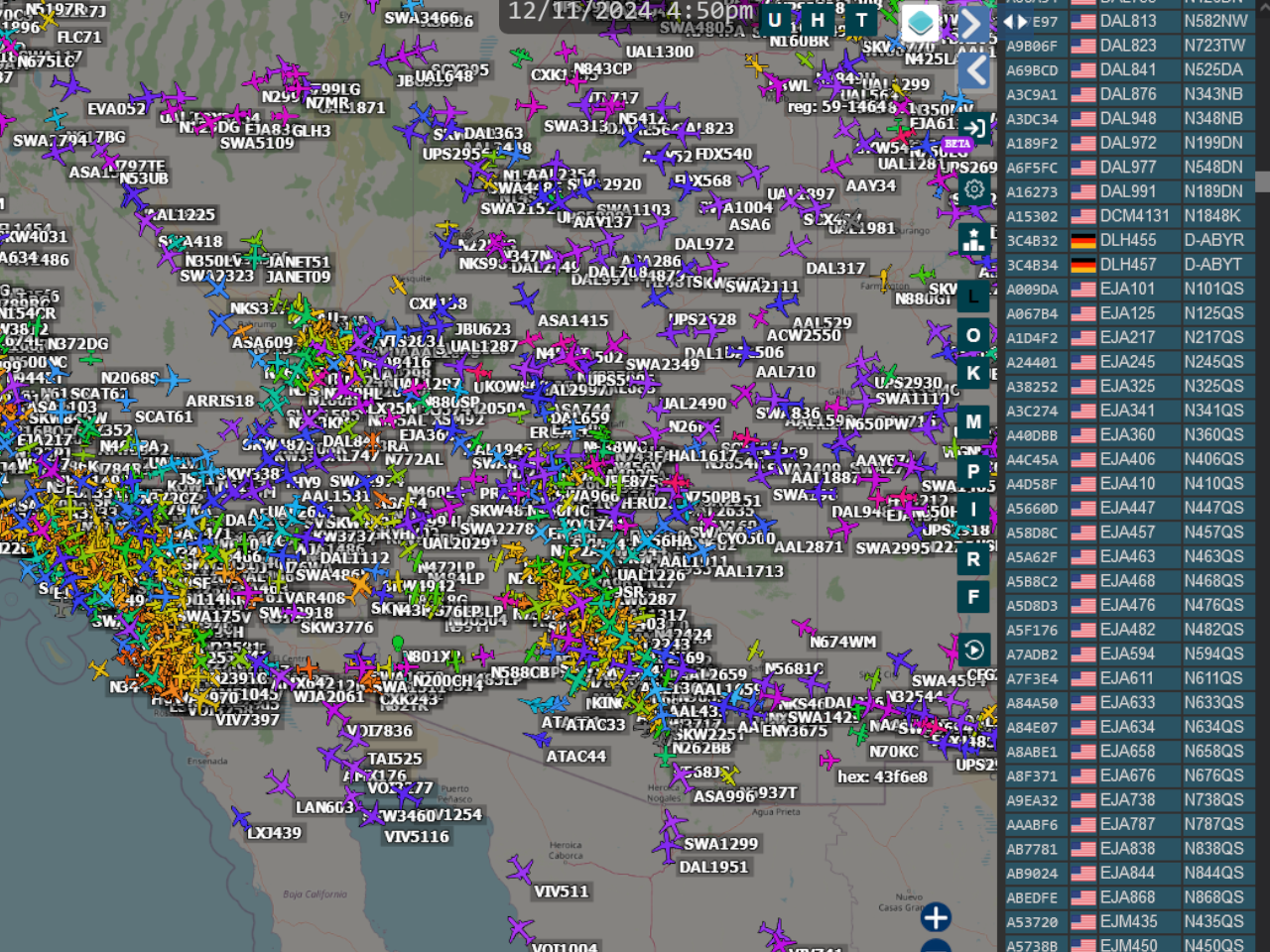This screenshot has width=1270, height=952.
Task: Select EJA611 in the aircraft list
Action: pos(1127,678)
